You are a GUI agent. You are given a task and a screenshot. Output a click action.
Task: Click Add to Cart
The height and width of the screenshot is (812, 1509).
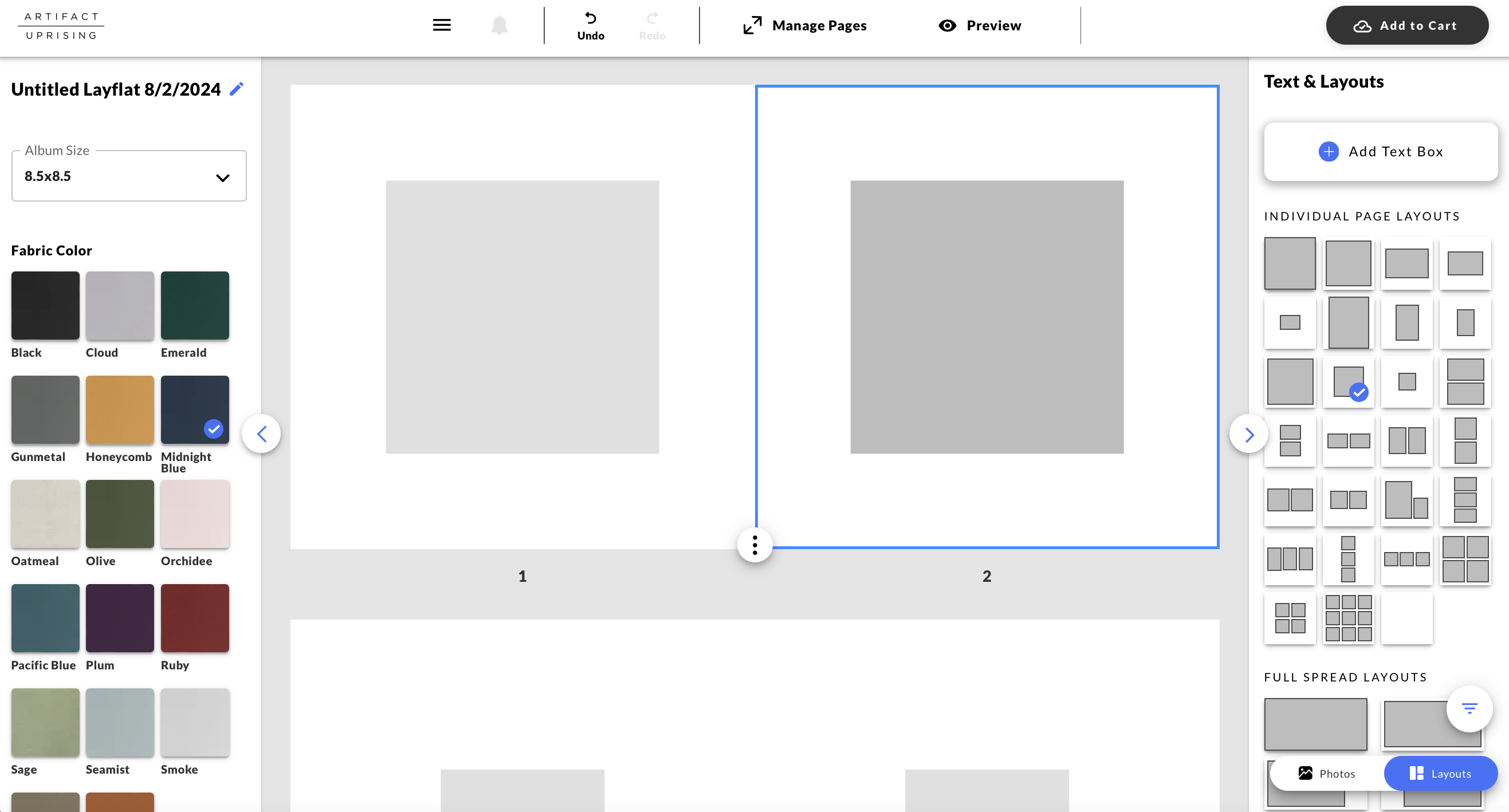(1406, 25)
